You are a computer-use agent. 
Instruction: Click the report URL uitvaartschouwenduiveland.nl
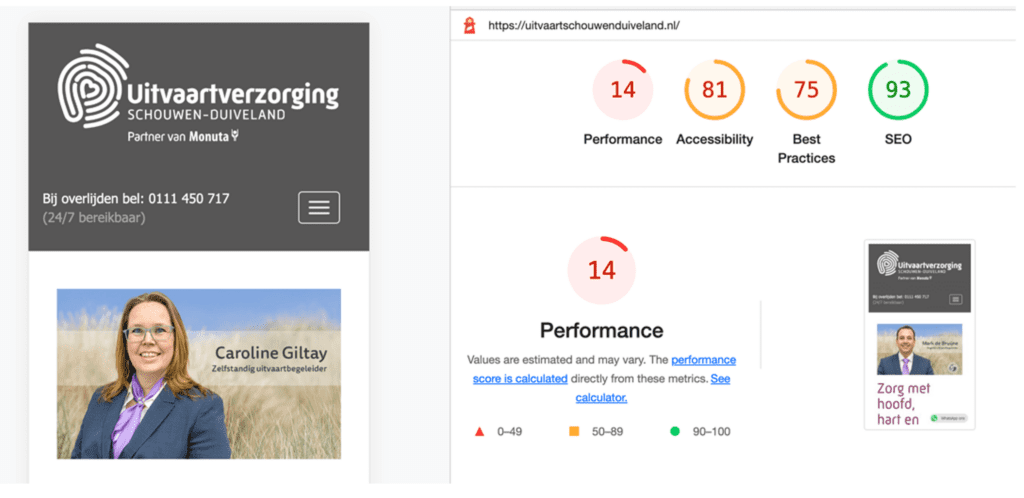point(583,26)
